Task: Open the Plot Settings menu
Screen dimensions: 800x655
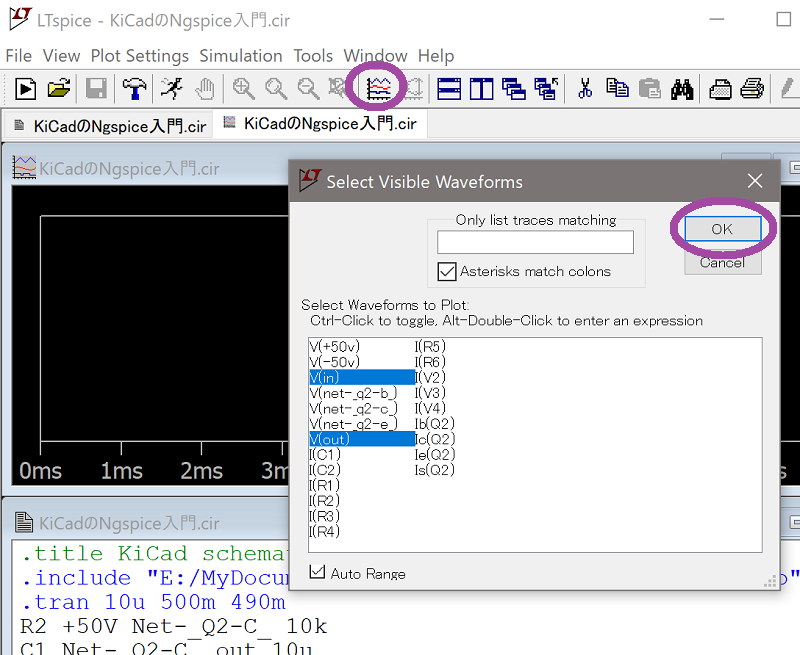Action: click(x=140, y=56)
